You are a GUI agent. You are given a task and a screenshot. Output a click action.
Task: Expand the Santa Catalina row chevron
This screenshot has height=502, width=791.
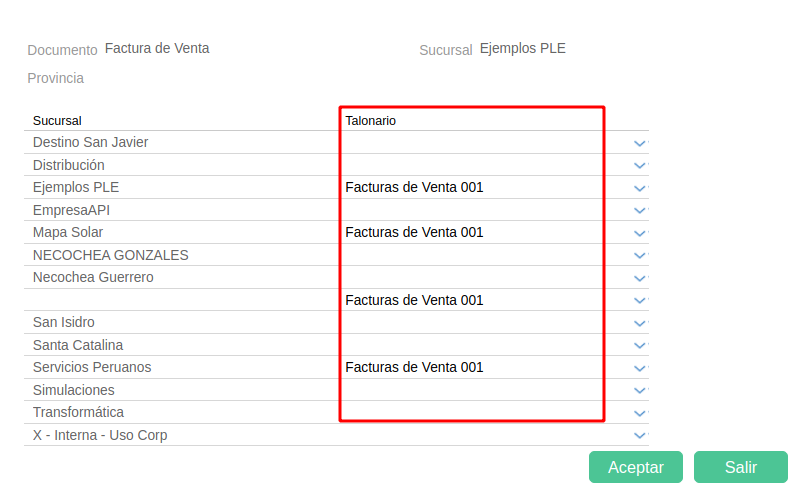click(640, 346)
